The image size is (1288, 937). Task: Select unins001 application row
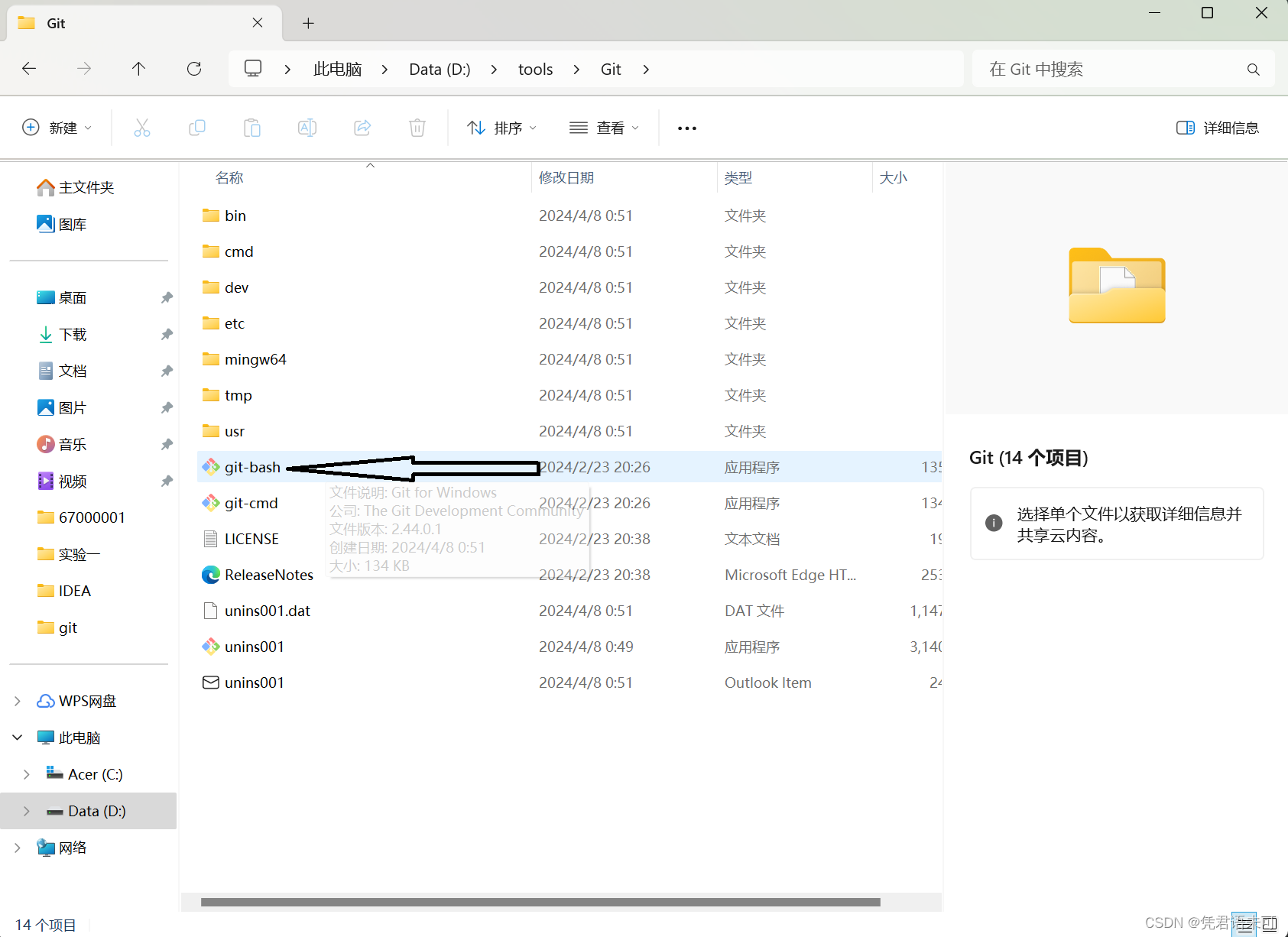569,647
